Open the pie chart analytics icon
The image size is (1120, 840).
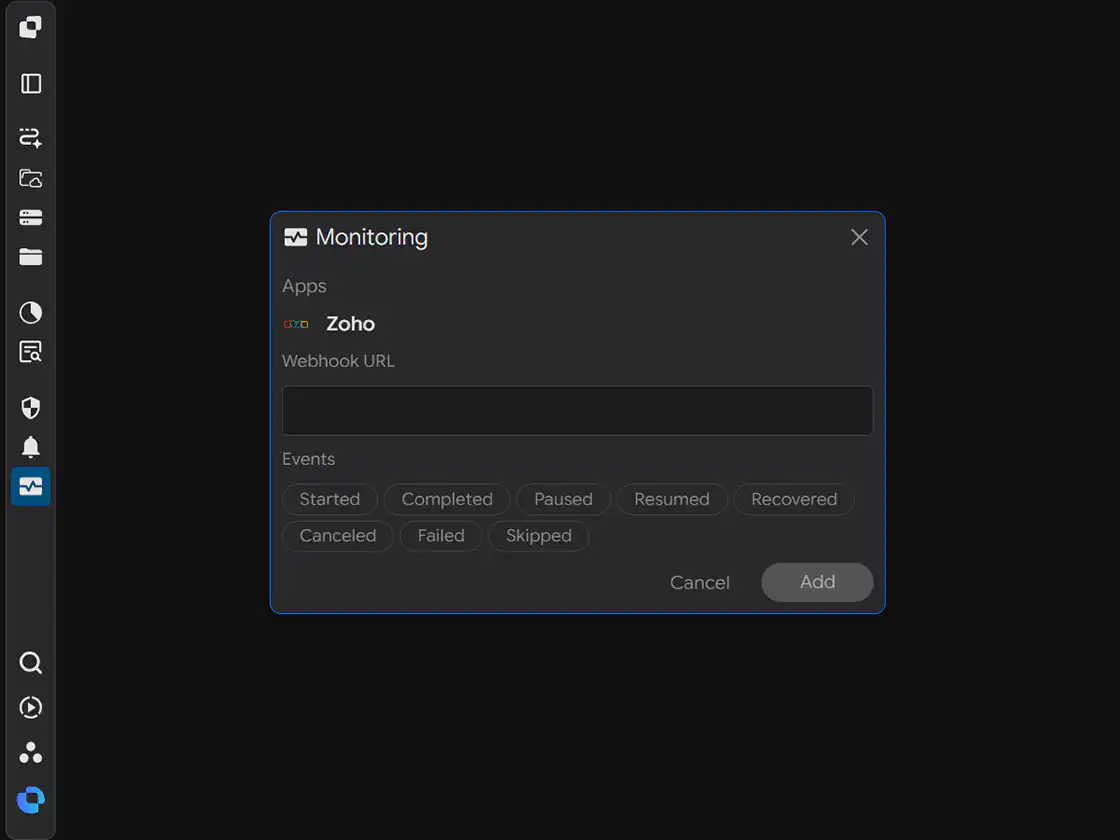click(x=31, y=312)
